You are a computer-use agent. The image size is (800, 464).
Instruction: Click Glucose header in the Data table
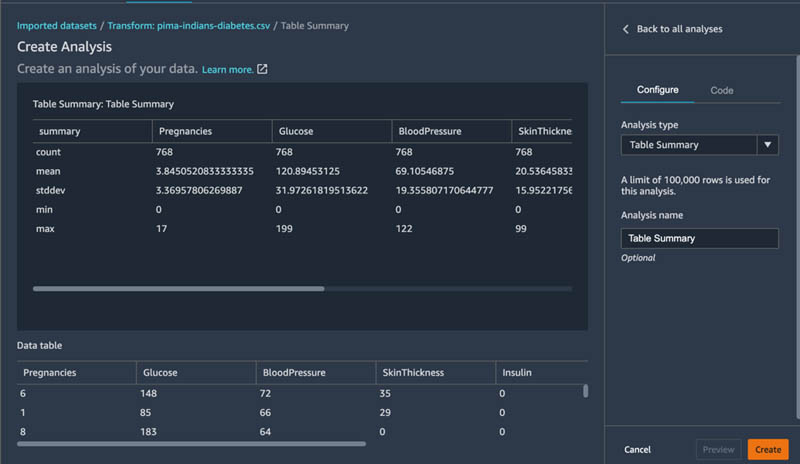(160, 373)
